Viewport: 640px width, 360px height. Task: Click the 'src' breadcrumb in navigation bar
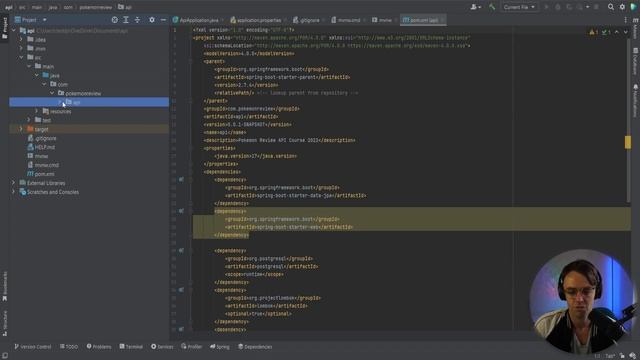(22, 7)
